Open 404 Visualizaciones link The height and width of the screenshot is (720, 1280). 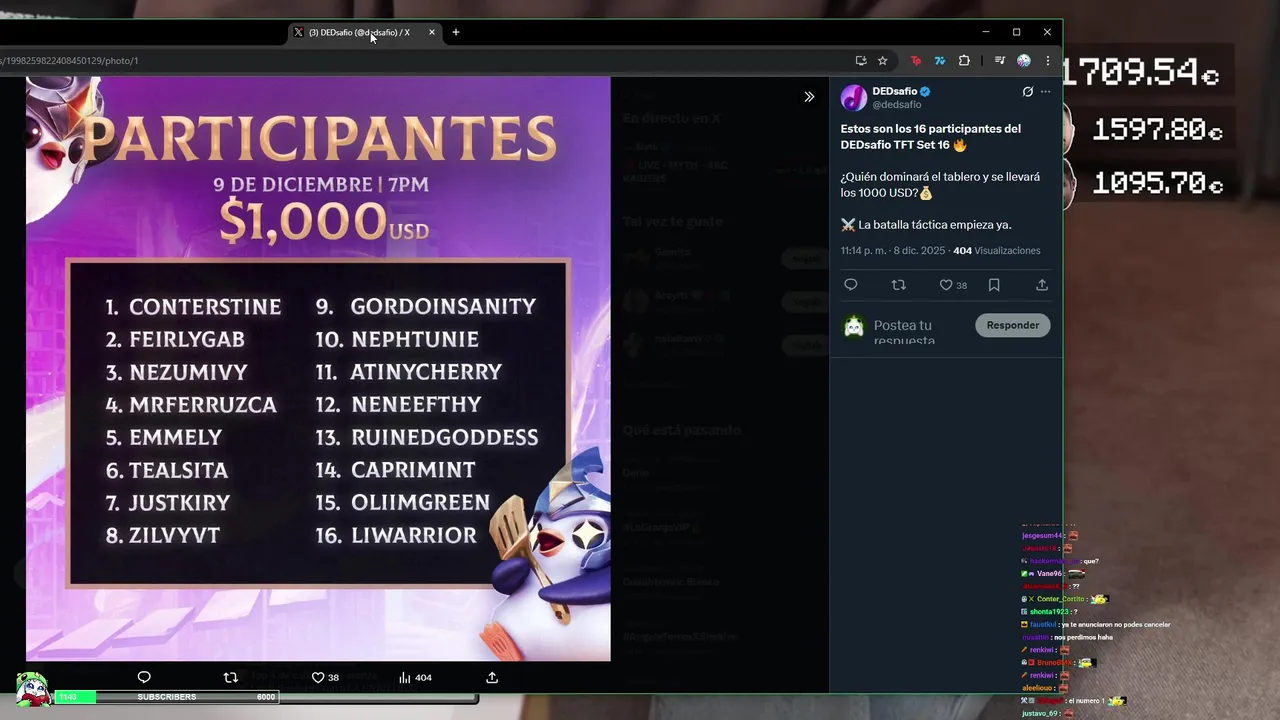coord(997,251)
